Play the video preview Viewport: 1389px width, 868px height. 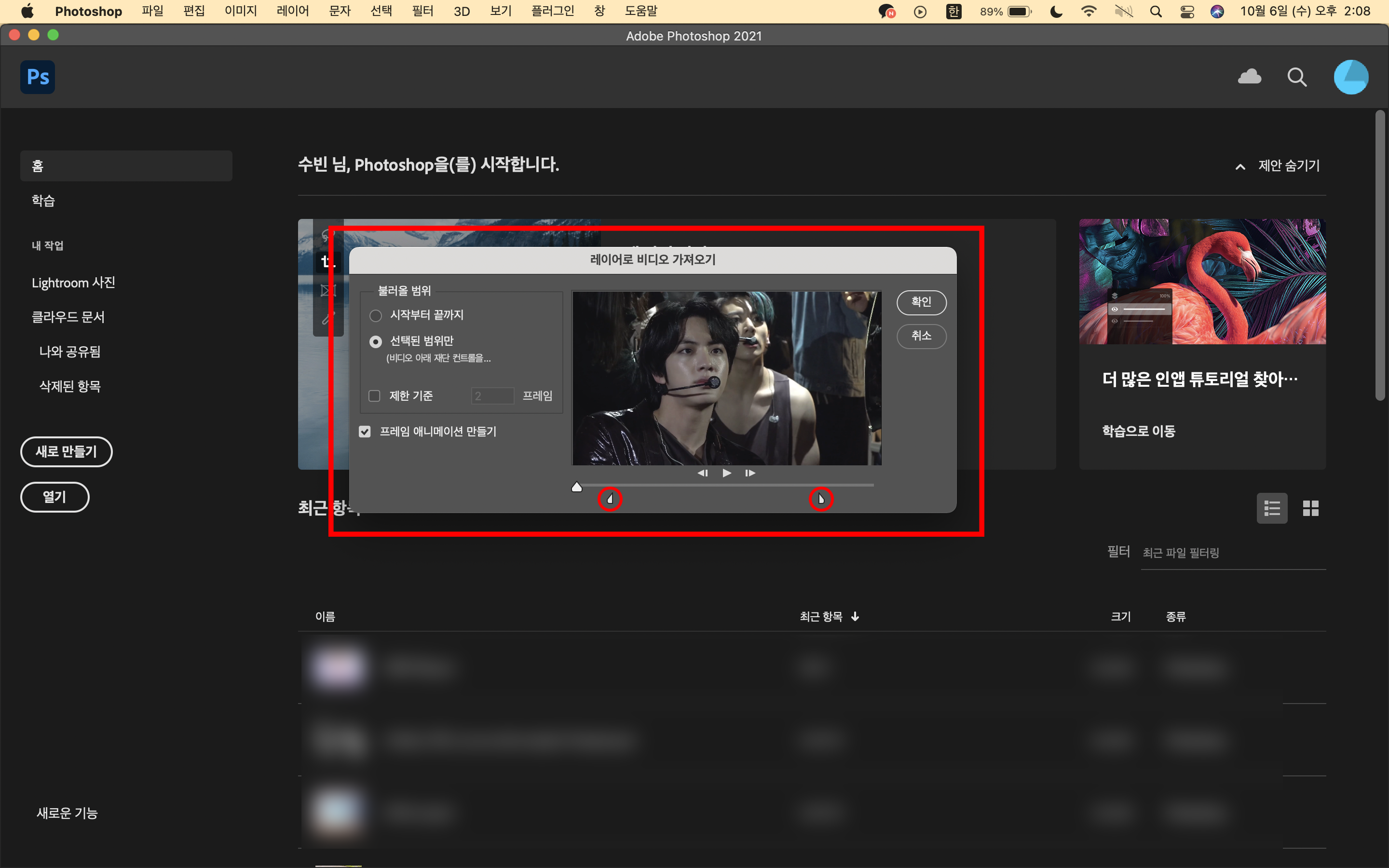point(727,473)
